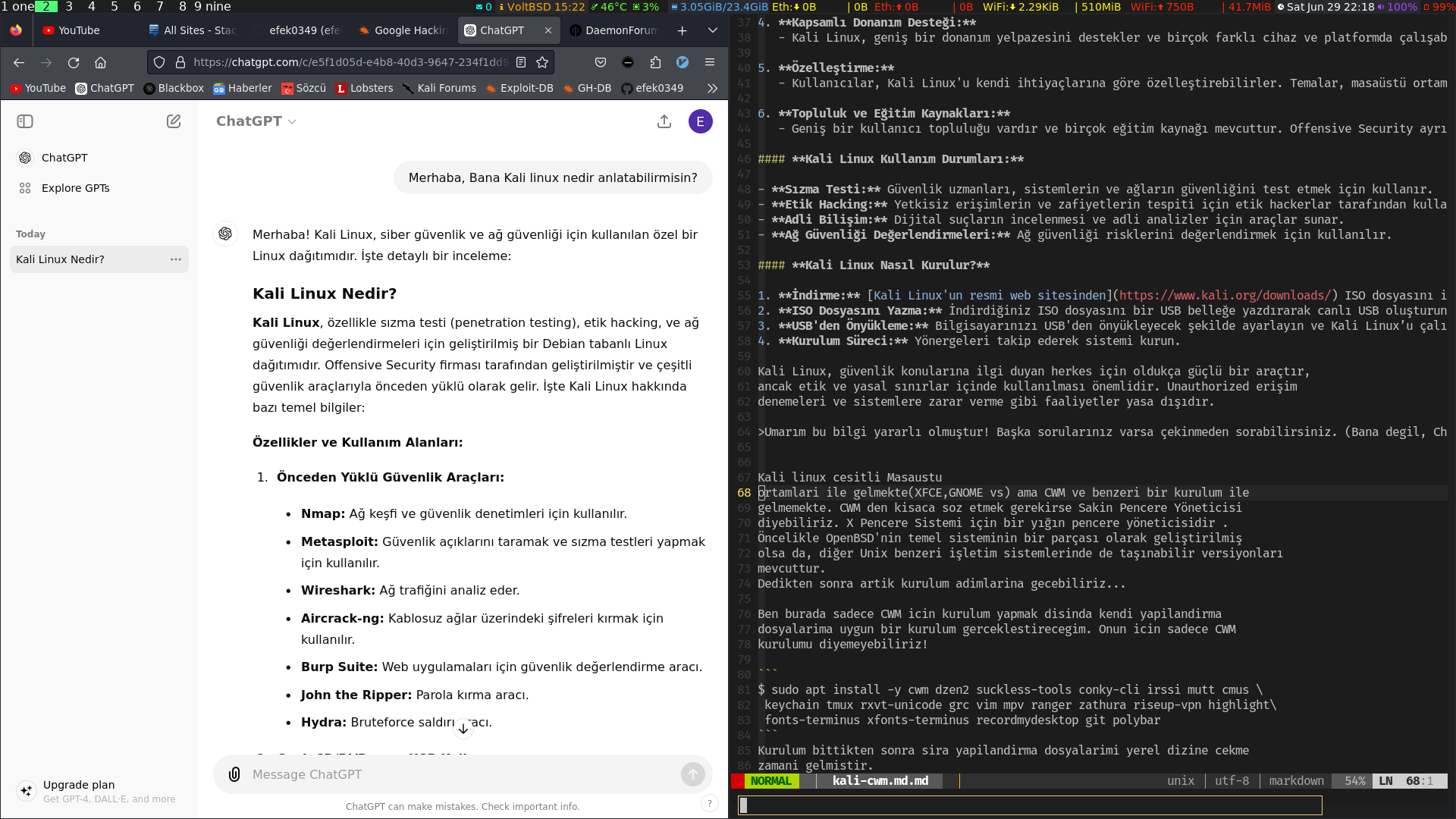The height and width of the screenshot is (819, 1456).
Task: Open the purple E profile avatar
Action: pyautogui.click(x=700, y=121)
